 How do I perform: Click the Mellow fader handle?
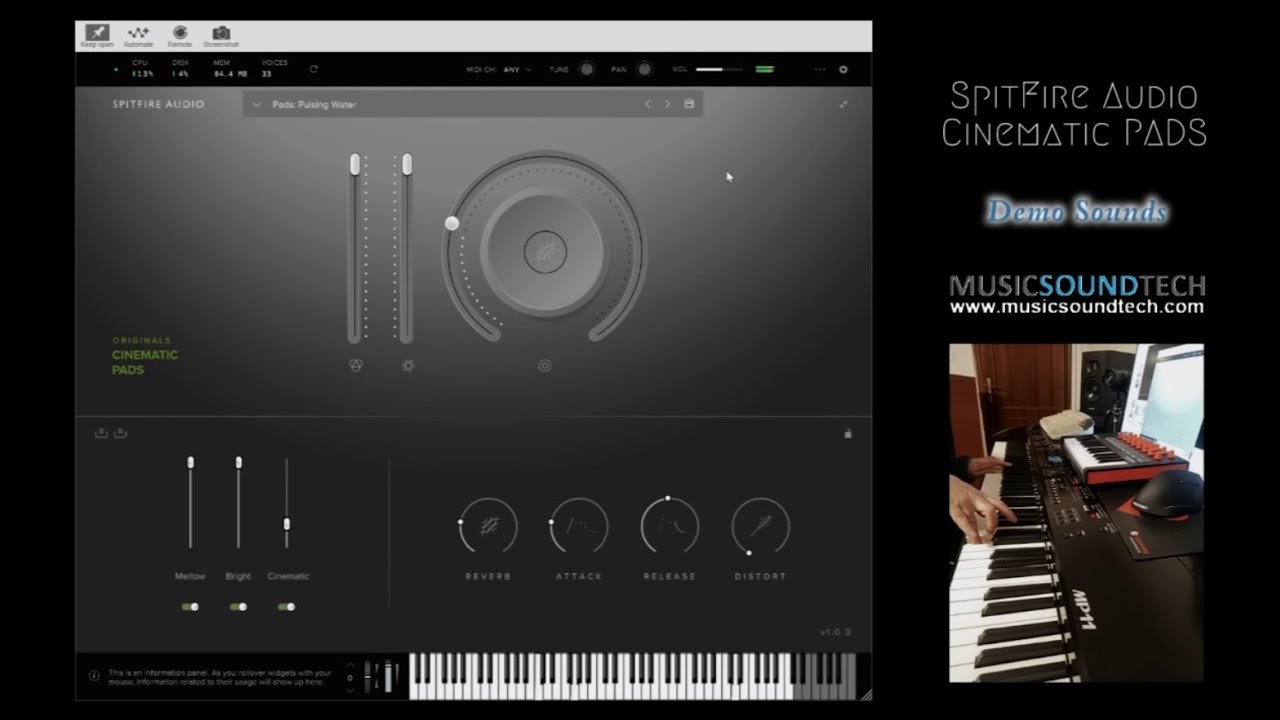190,462
